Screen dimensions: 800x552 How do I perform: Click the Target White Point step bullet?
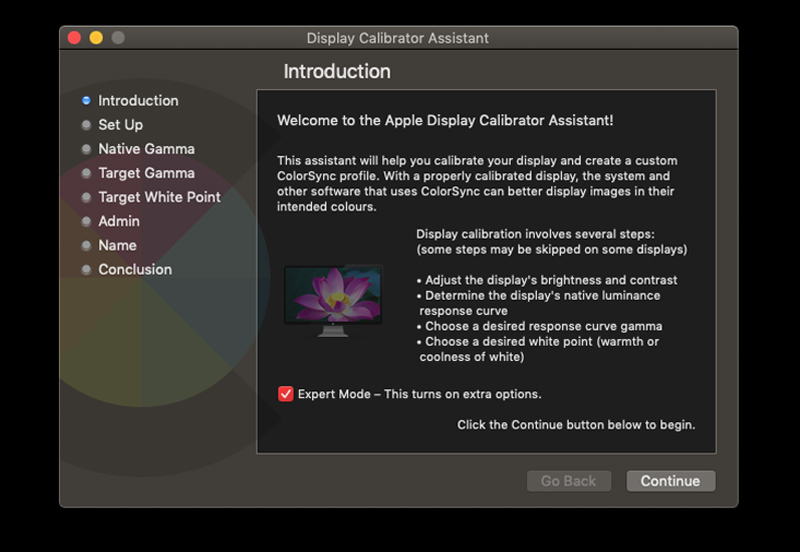point(87,197)
